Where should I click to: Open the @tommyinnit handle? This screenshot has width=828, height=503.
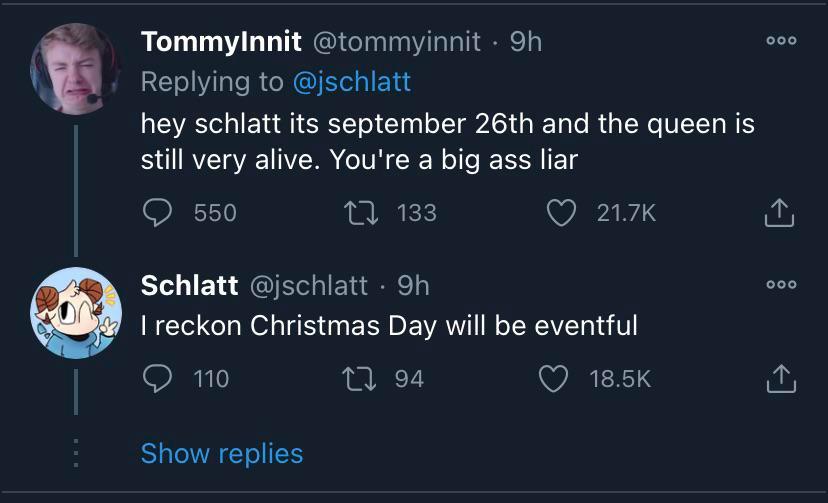[x=397, y=42]
